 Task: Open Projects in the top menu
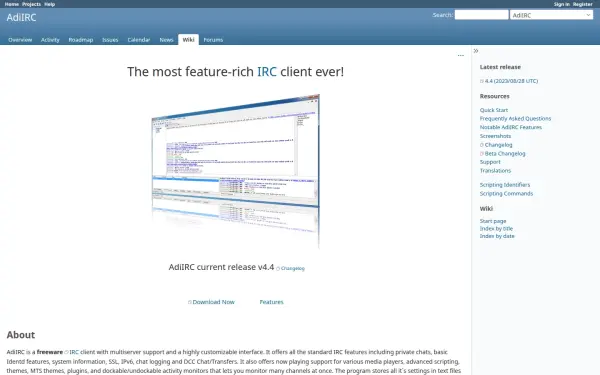31,4
